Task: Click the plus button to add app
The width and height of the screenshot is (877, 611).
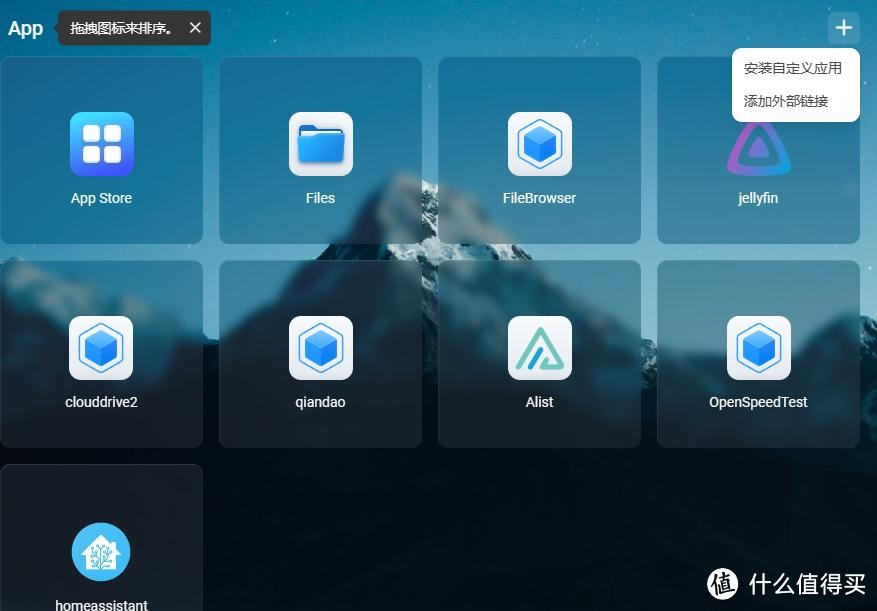Action: [843, 28]
